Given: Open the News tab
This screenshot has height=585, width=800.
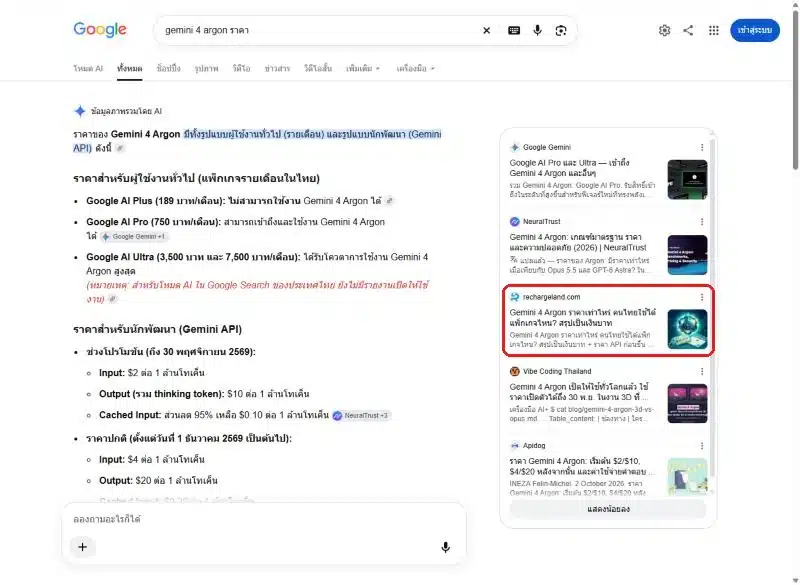Looking at the screenshot, I should pyautogui.click(x=277, y=68).
